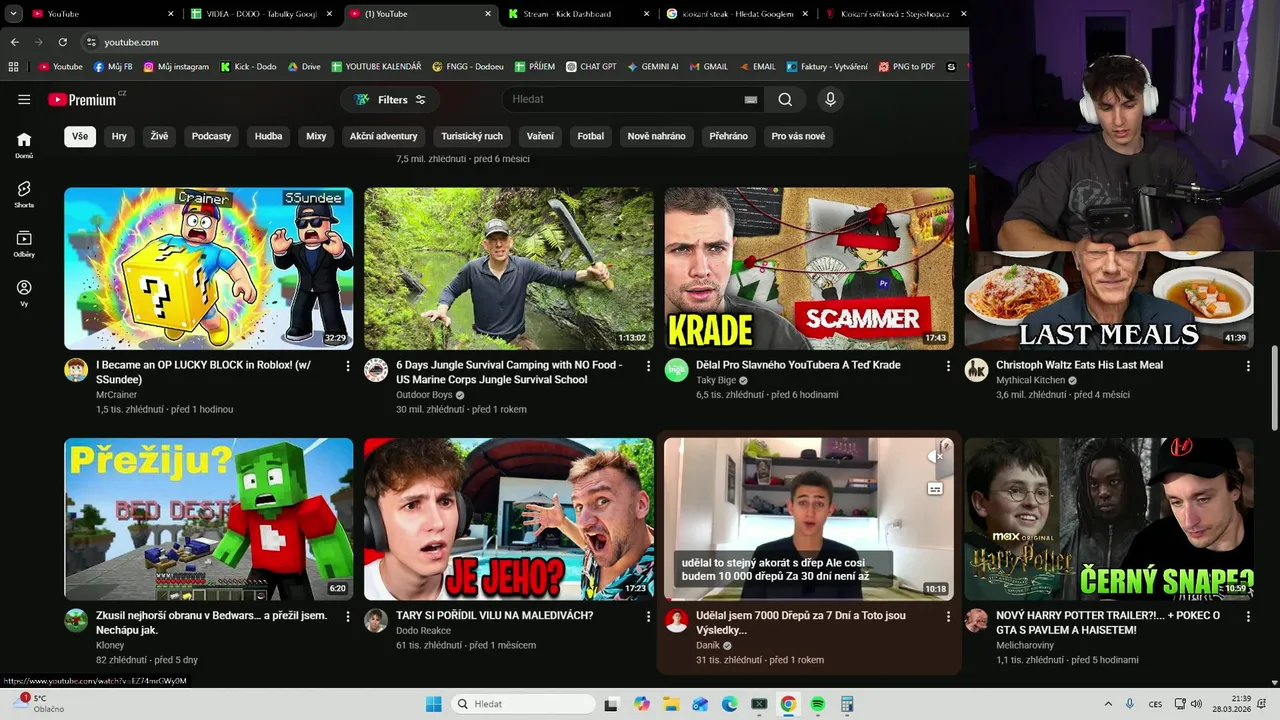Open the Taky Bige channel avatar

pos(676,370)
